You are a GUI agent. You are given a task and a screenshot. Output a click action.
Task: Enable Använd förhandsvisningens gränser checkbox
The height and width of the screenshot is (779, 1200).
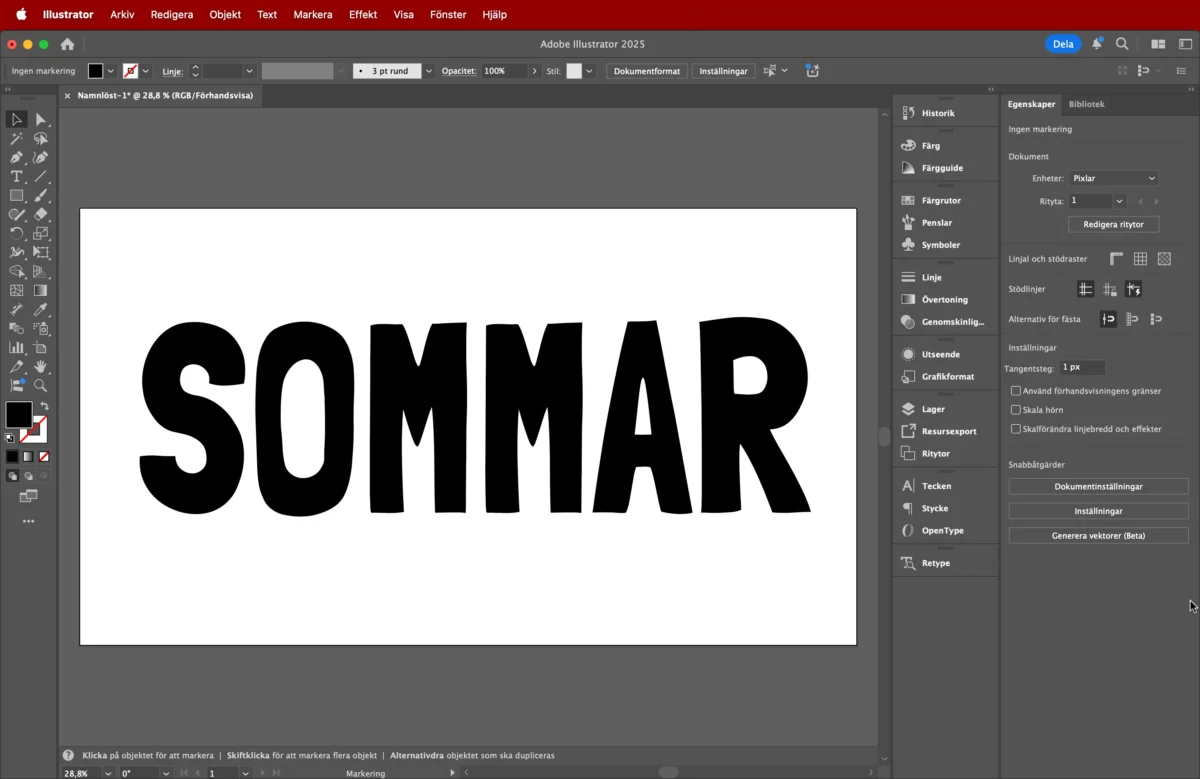[1016, 391]
